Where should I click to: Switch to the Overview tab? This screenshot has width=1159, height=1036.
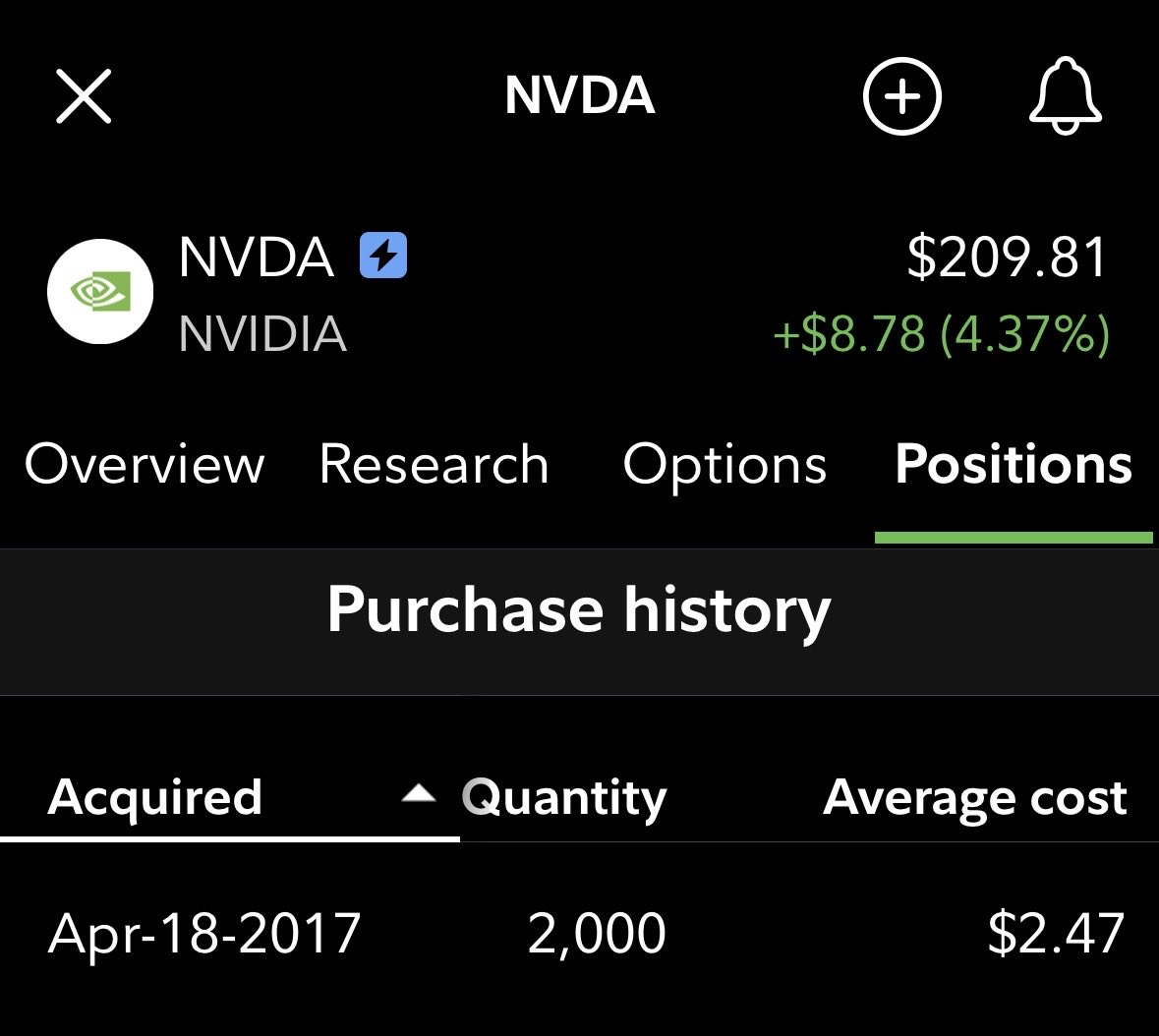click(x=145, y=464)
